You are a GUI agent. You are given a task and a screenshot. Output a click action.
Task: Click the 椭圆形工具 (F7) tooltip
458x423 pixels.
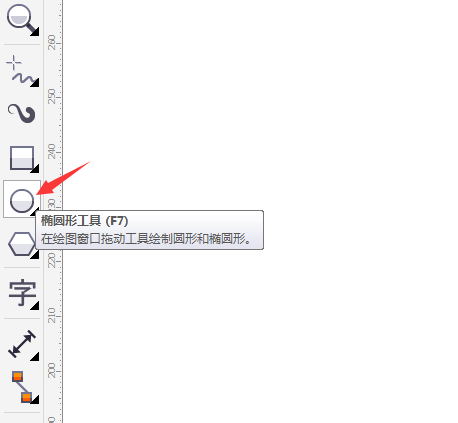click(149, 230)
